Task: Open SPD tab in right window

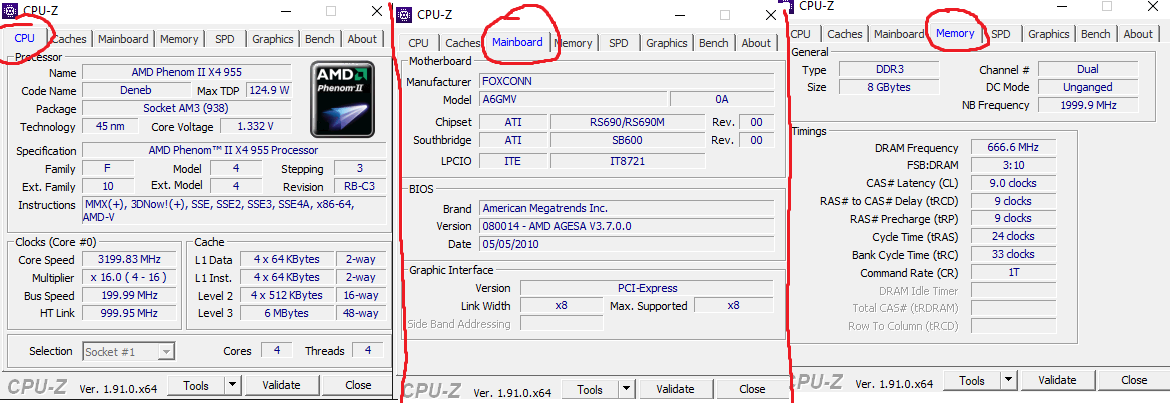Action: pyautogui.click(x=1001, y=34)
